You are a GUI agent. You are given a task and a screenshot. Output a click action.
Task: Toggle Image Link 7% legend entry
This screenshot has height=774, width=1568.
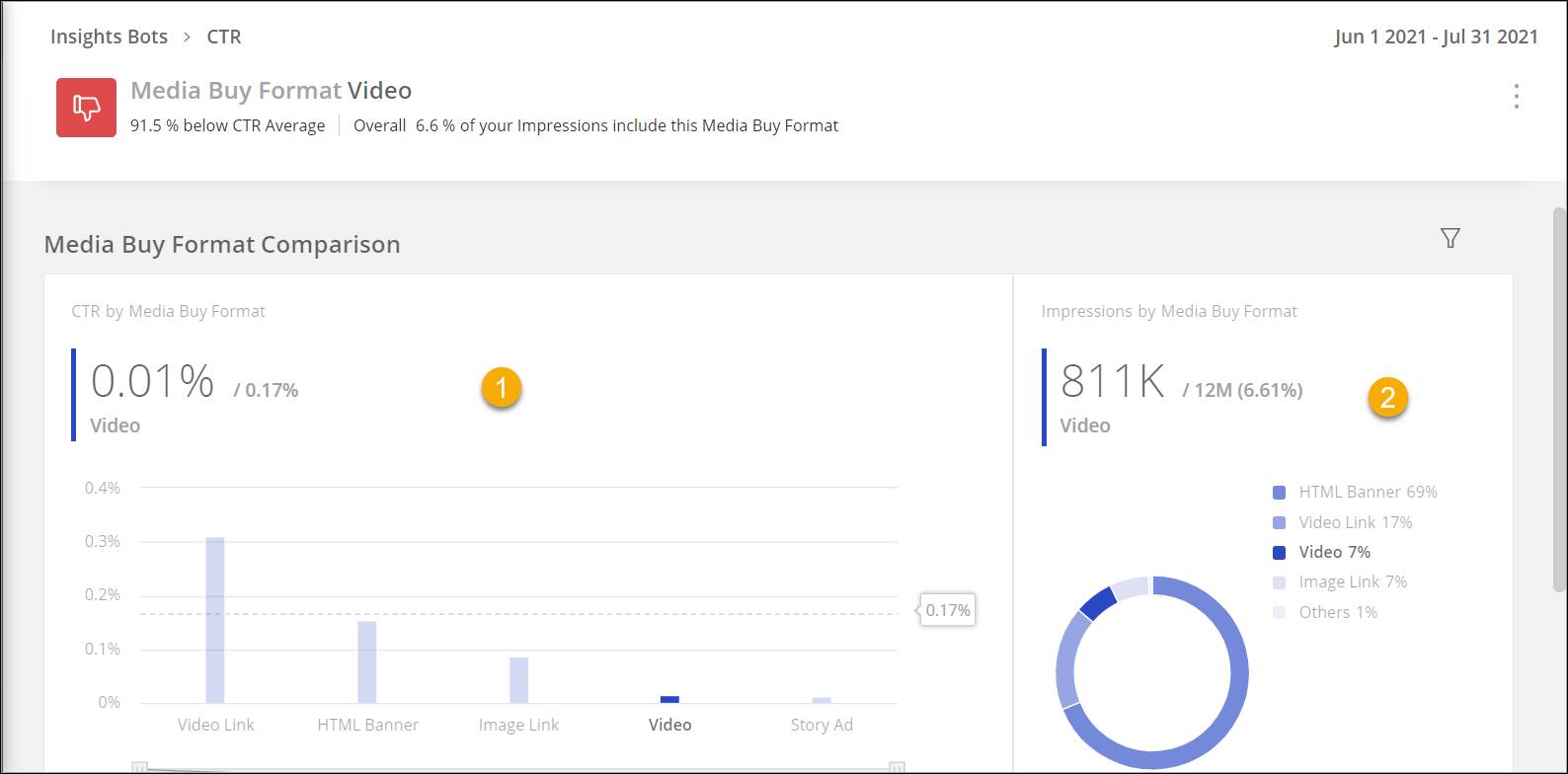[1341, 582]
